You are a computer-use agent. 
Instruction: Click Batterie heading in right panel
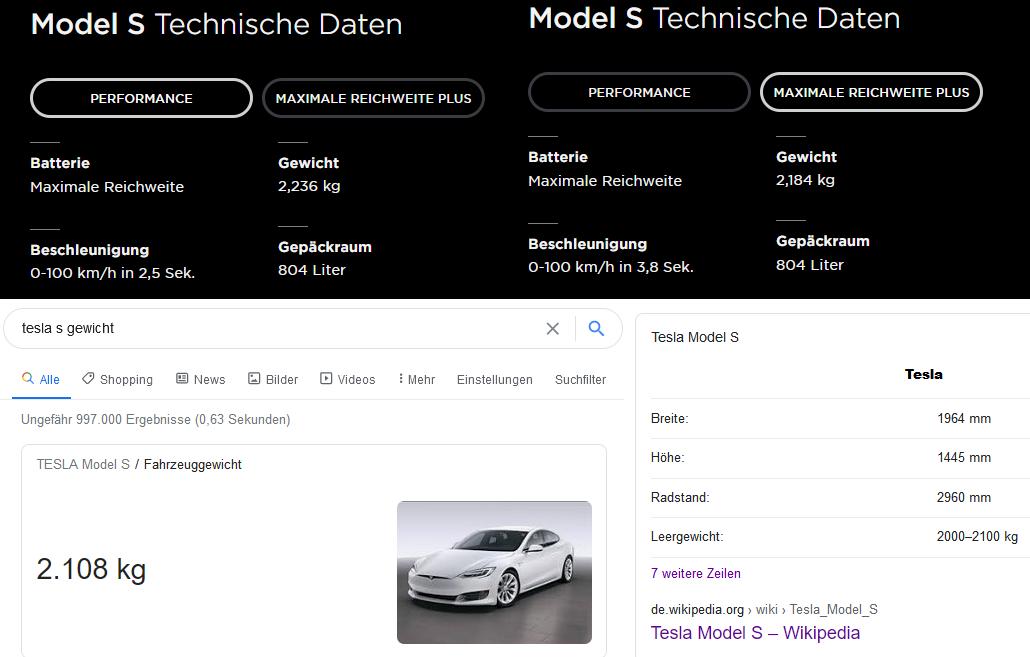[558, 157]
